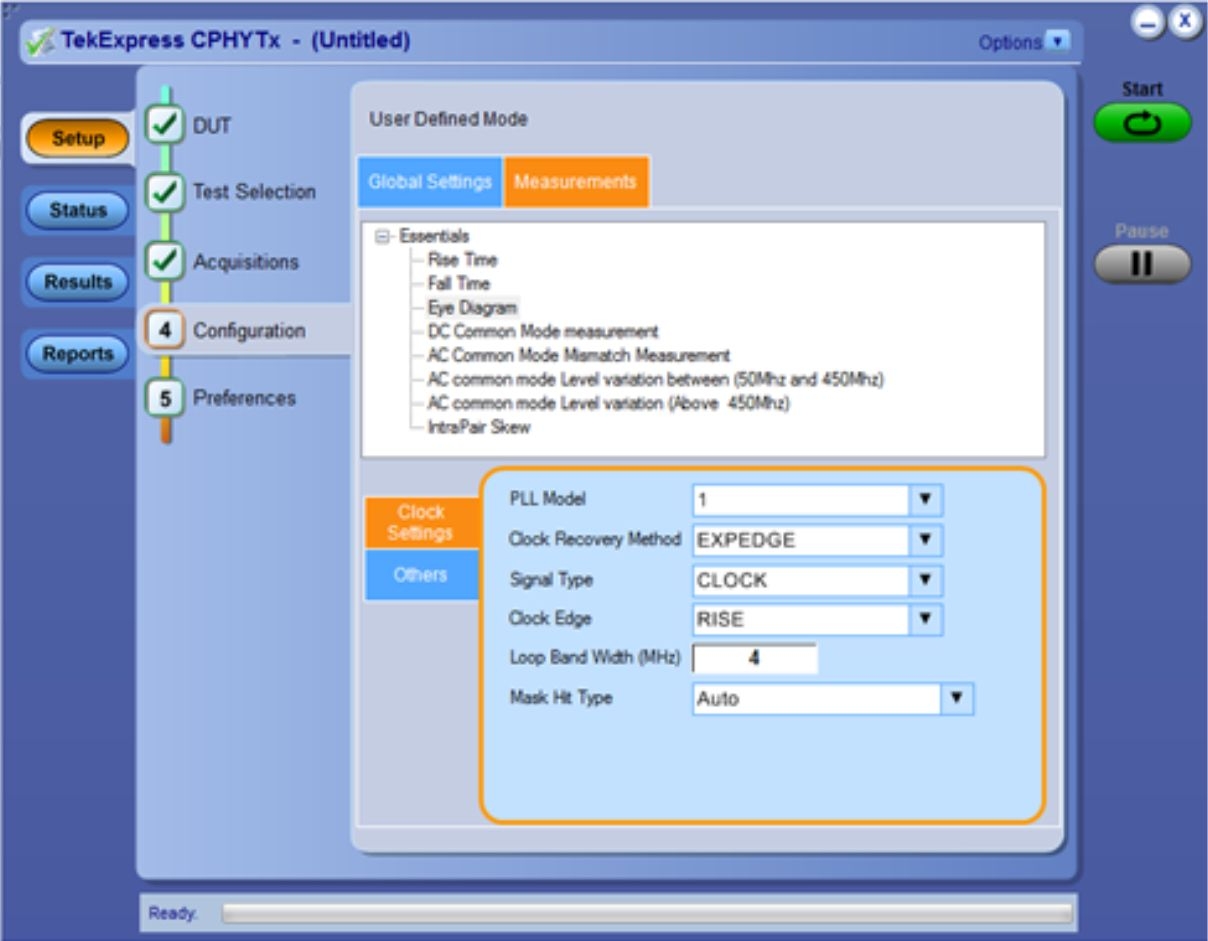This screenshot has height=941, width=1208.
Task: Expand the Mask Hit Type dropdown
Action: [x=956, y=698]
